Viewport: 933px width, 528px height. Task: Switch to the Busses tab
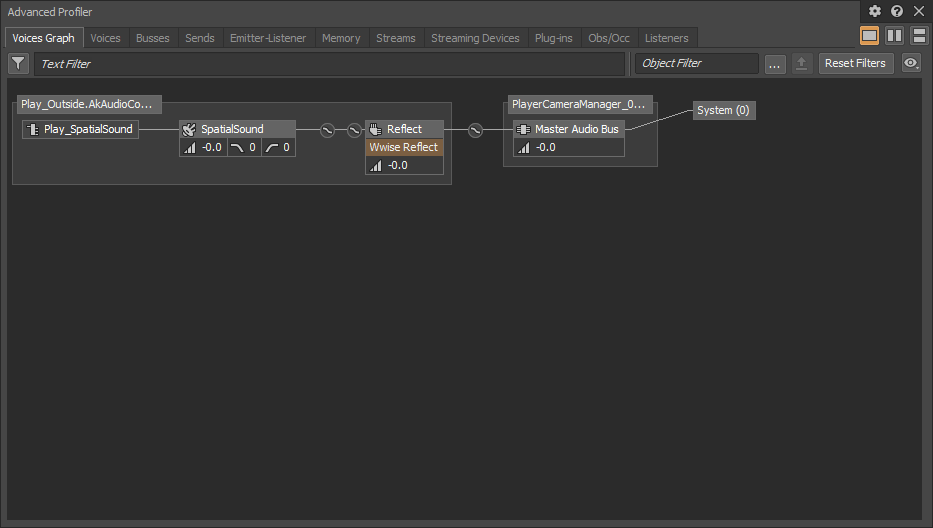153,38
